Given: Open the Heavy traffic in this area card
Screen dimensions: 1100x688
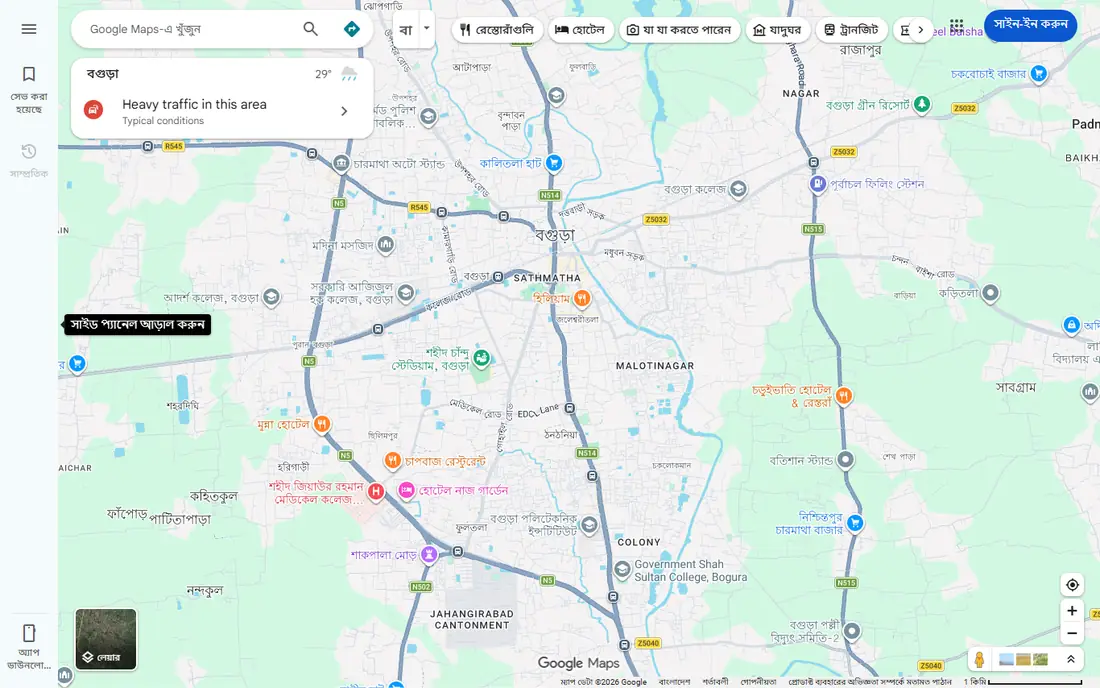Looking at the screenshot, I should pos(222,111).
